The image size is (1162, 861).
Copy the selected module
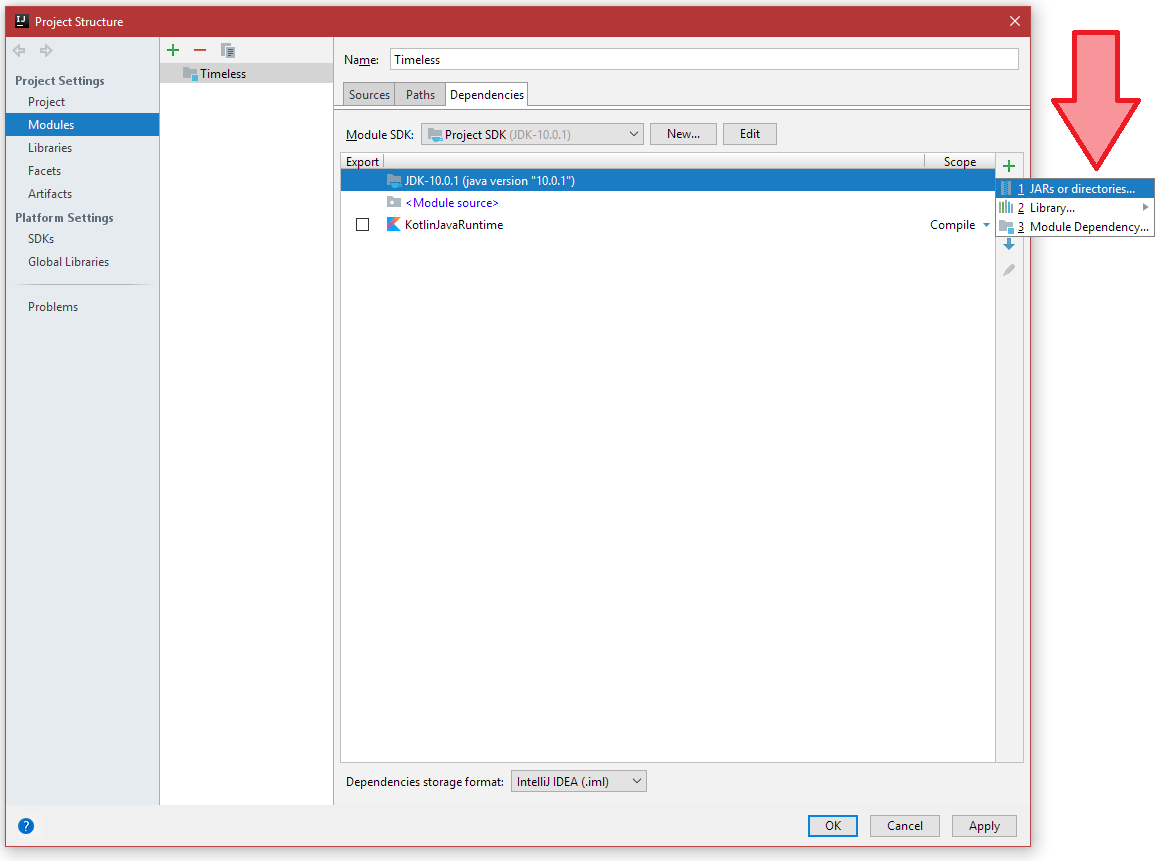(x=228, y=50)
